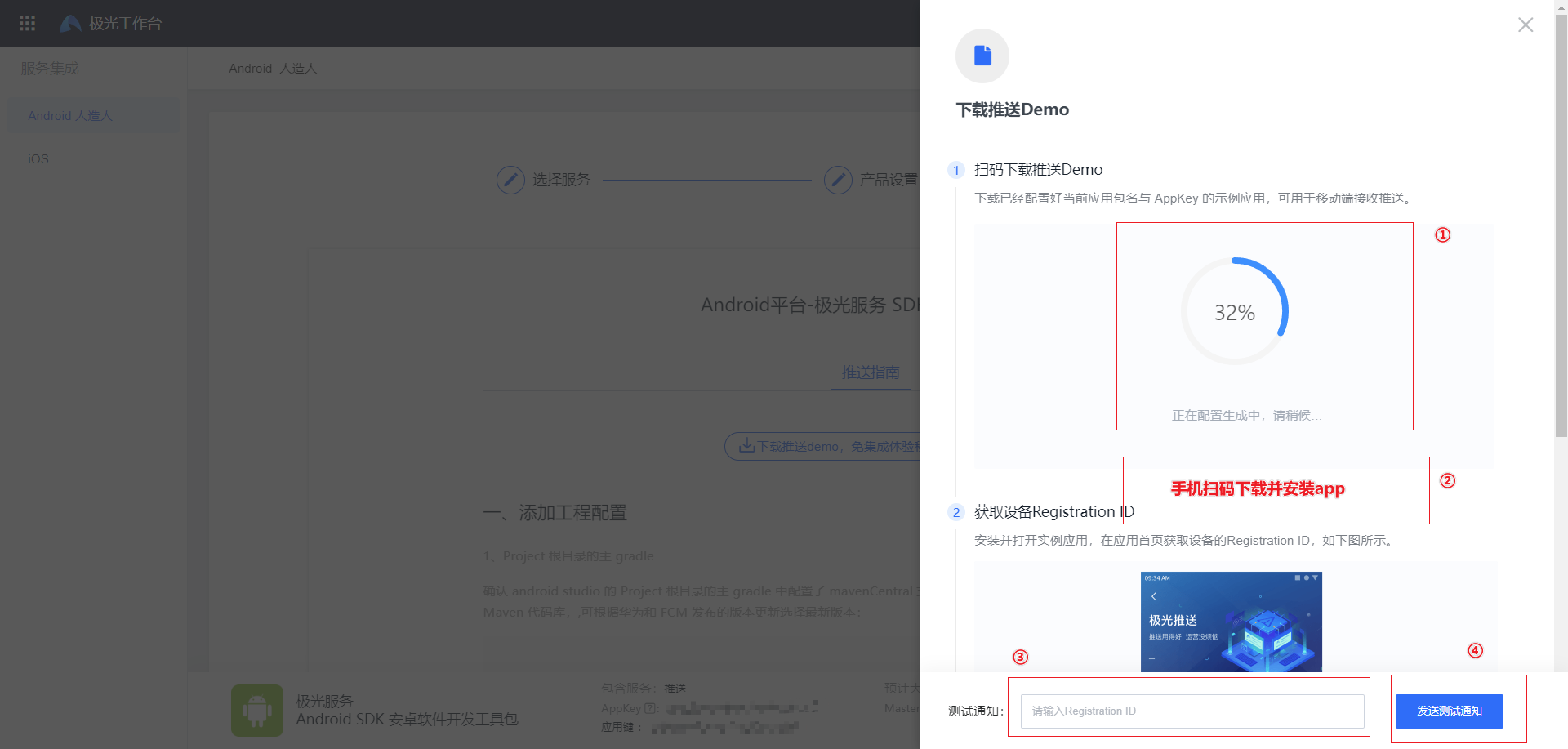Click the AppKey help question icon

click(651, 708)
